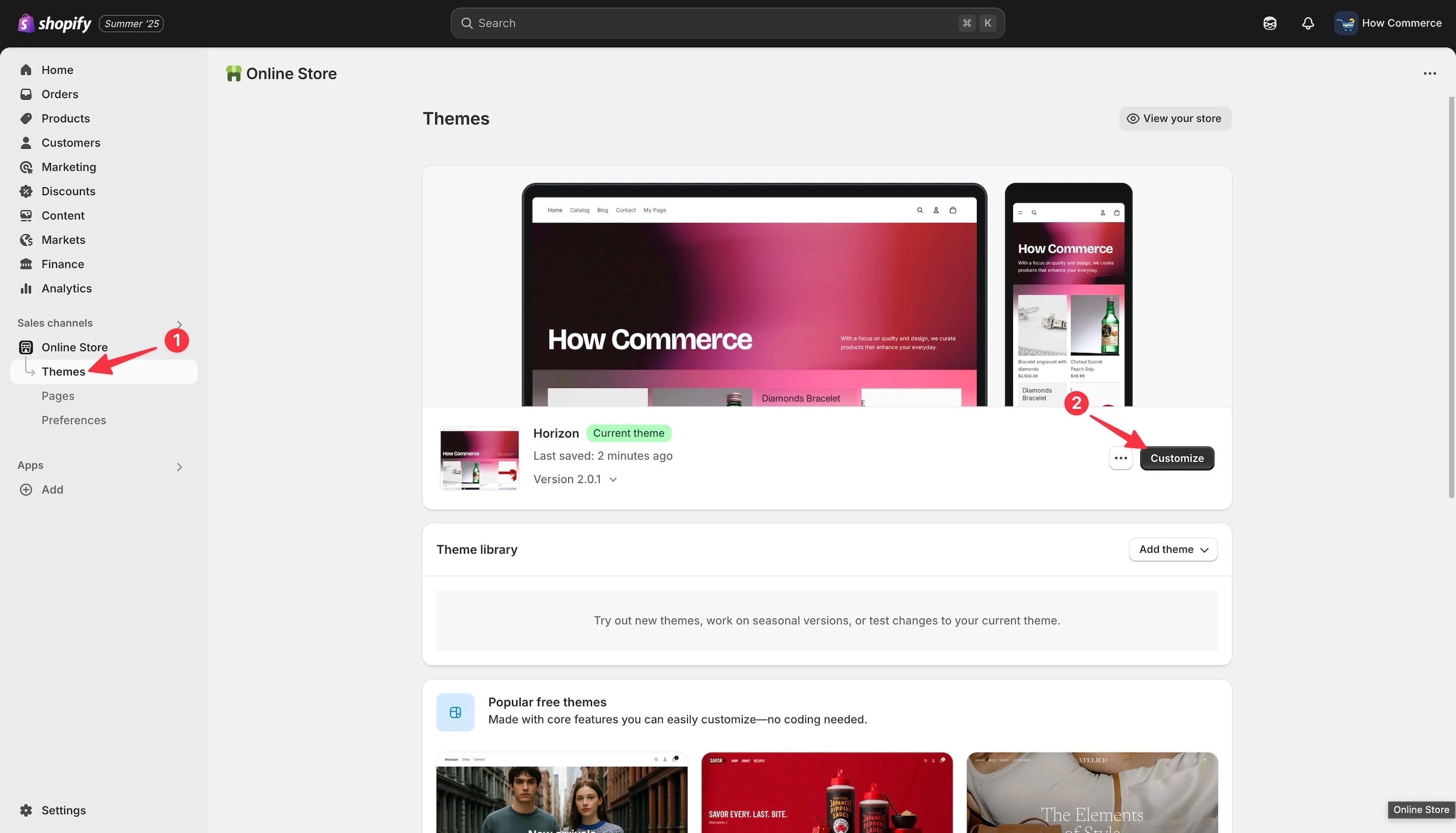Expand the Apps section chevron
Screen dimensions: 1456x833
point(179,467)
